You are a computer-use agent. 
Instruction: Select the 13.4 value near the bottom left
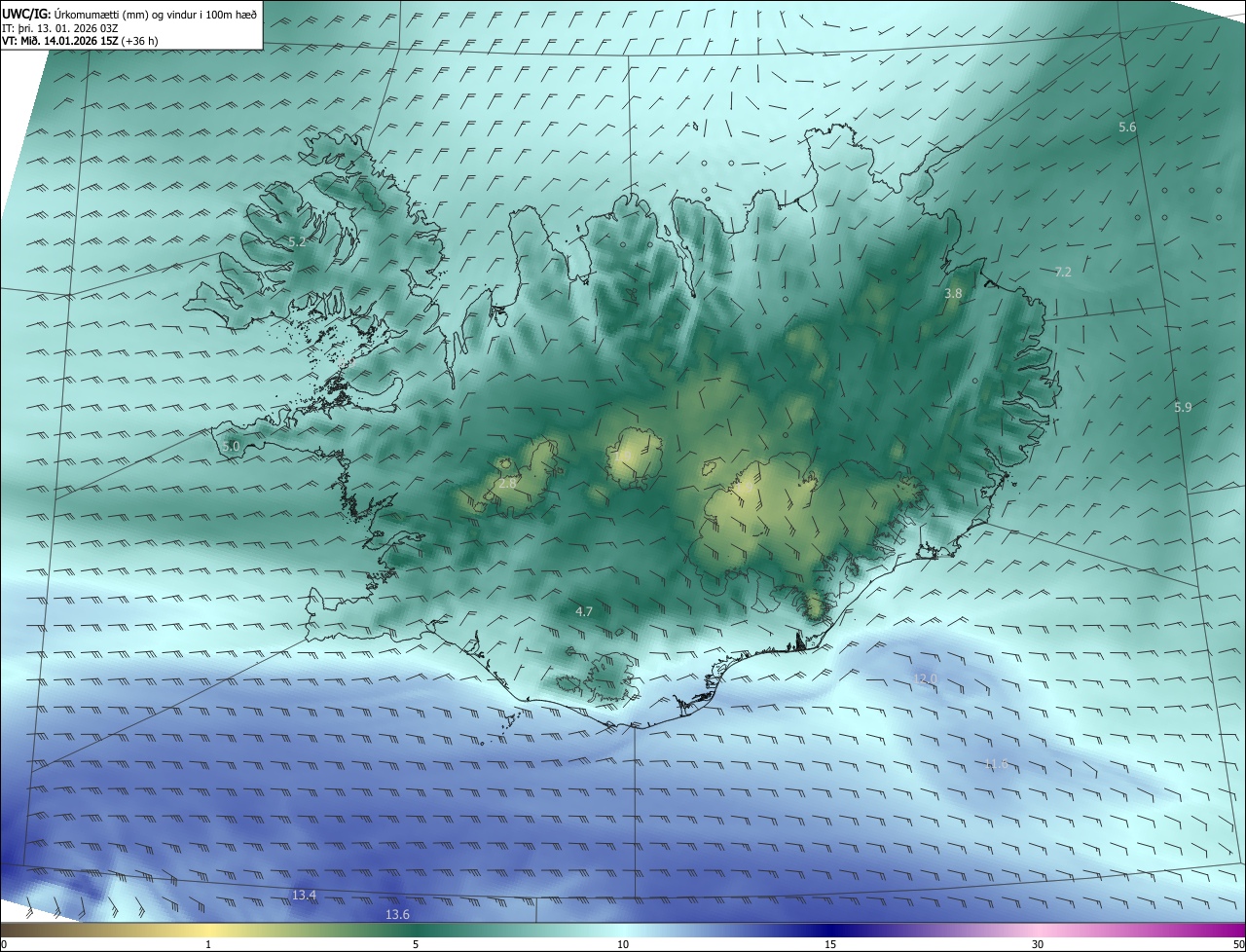pos(304,895)
